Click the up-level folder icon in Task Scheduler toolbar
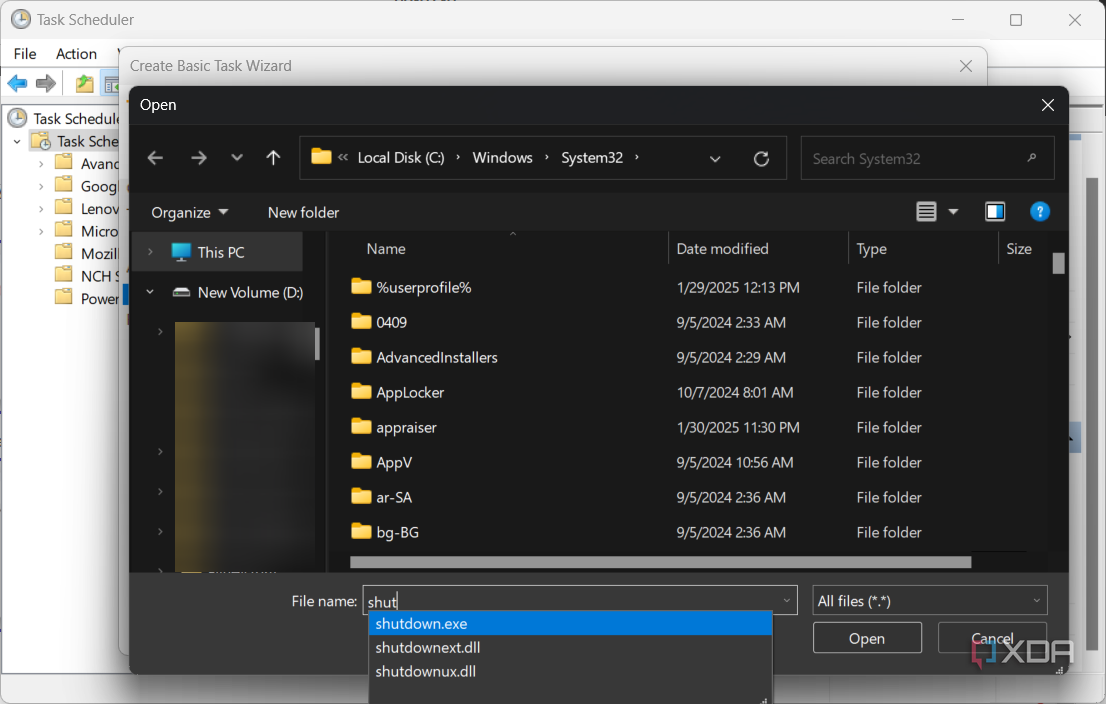 tap(85, 83)
